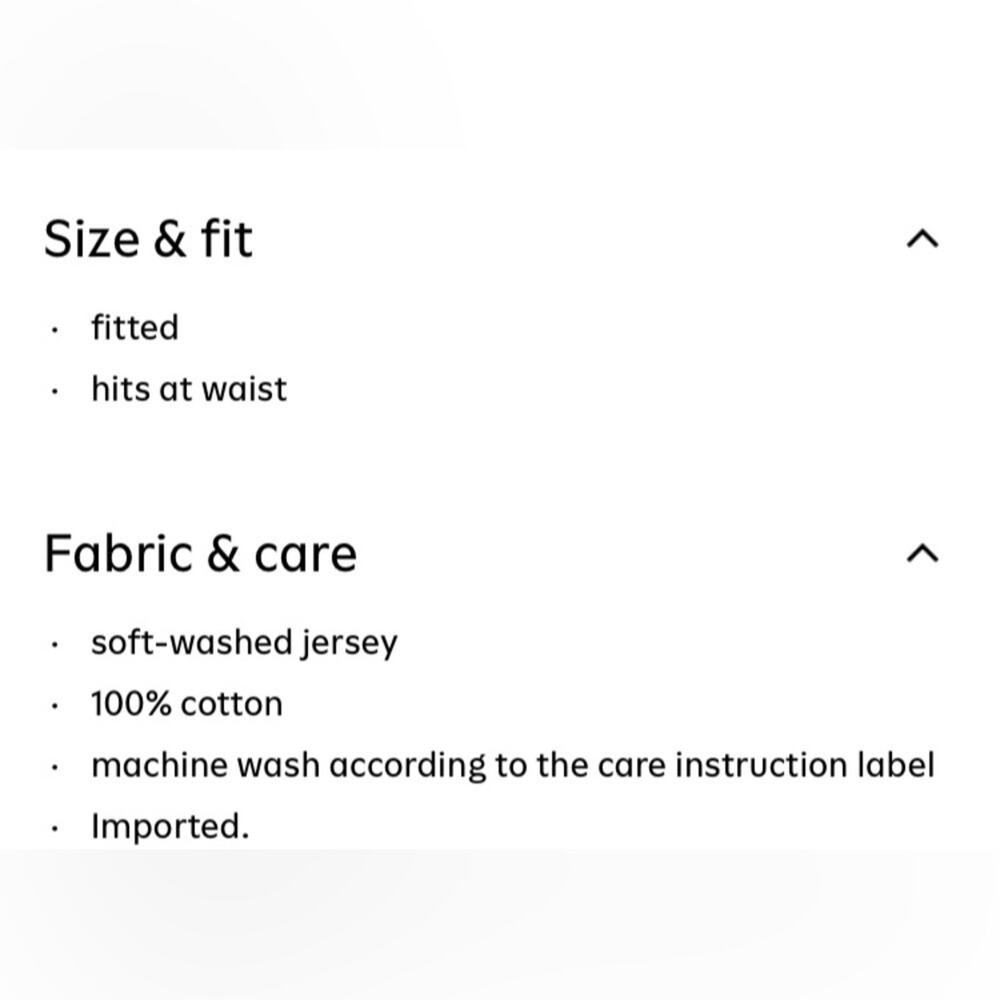Click the bullet dot before 'fitted'
Screen dimensions: 1000x1000
(55, 330)
